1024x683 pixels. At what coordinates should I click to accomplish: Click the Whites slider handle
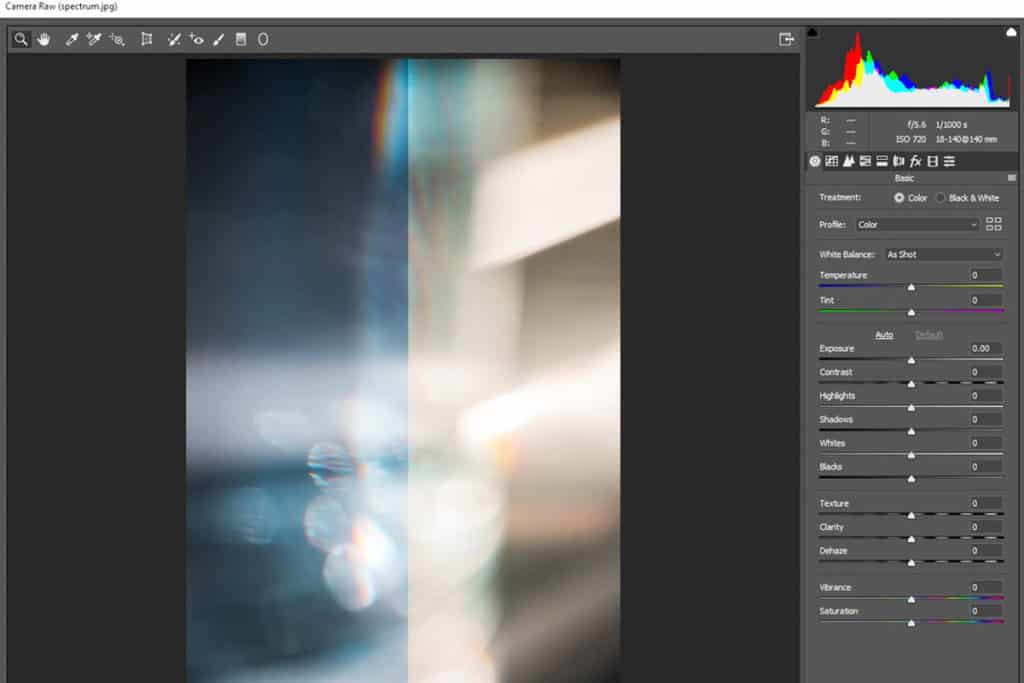912,455
